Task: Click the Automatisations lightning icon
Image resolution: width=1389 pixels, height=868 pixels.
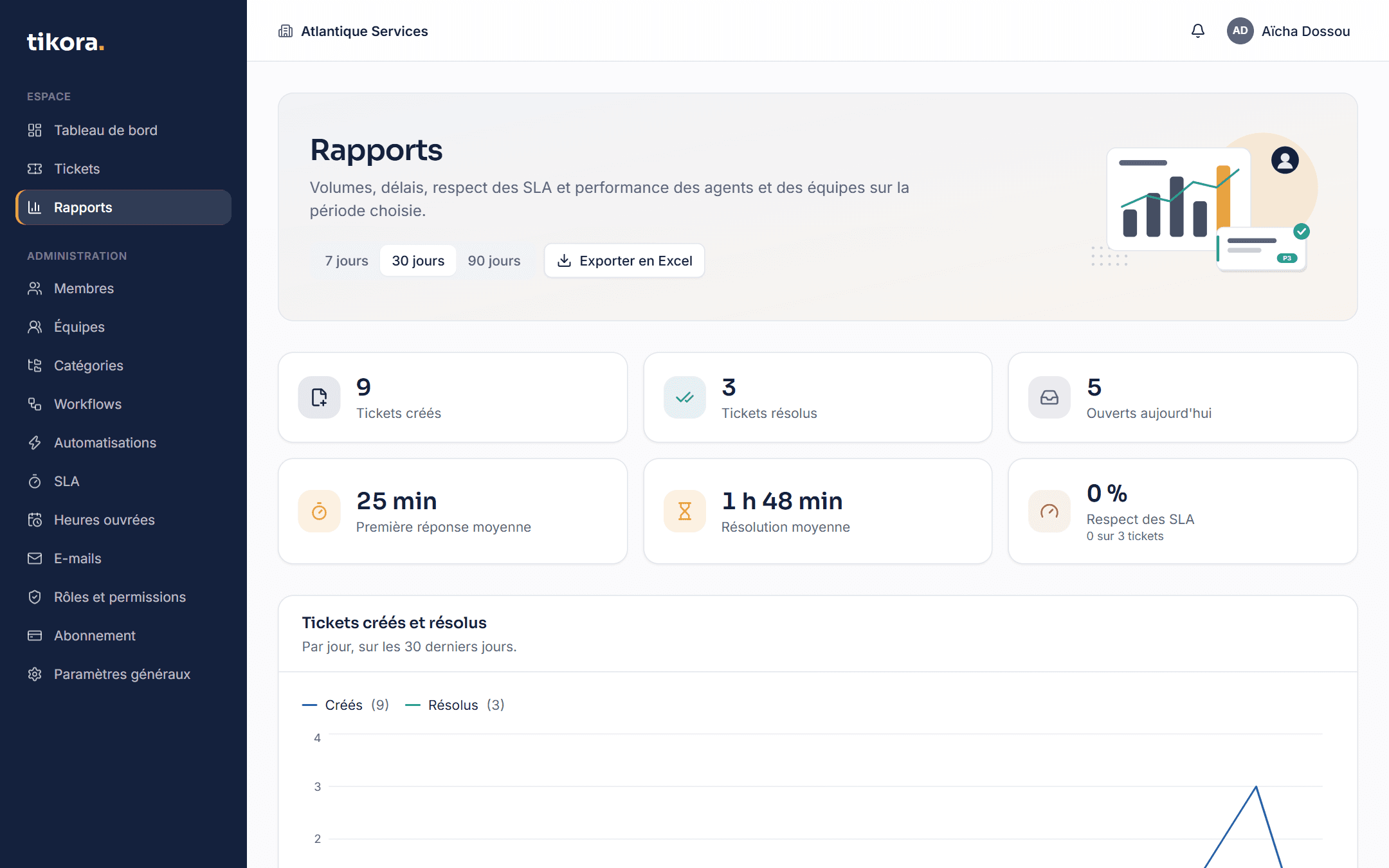Action: click(x=35, y=443)
